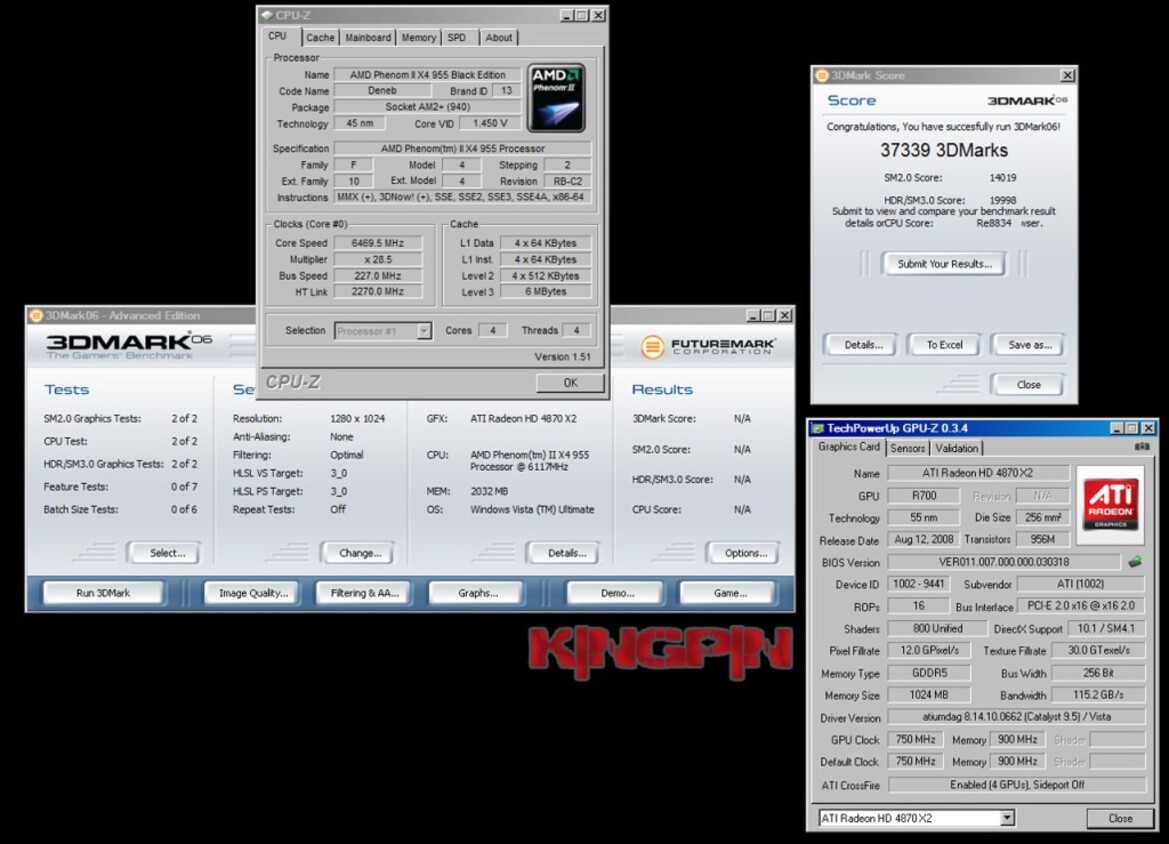1169x844 pixels.
Task: Click the Futuremark orange logo icon
Action: coord(652,347)
